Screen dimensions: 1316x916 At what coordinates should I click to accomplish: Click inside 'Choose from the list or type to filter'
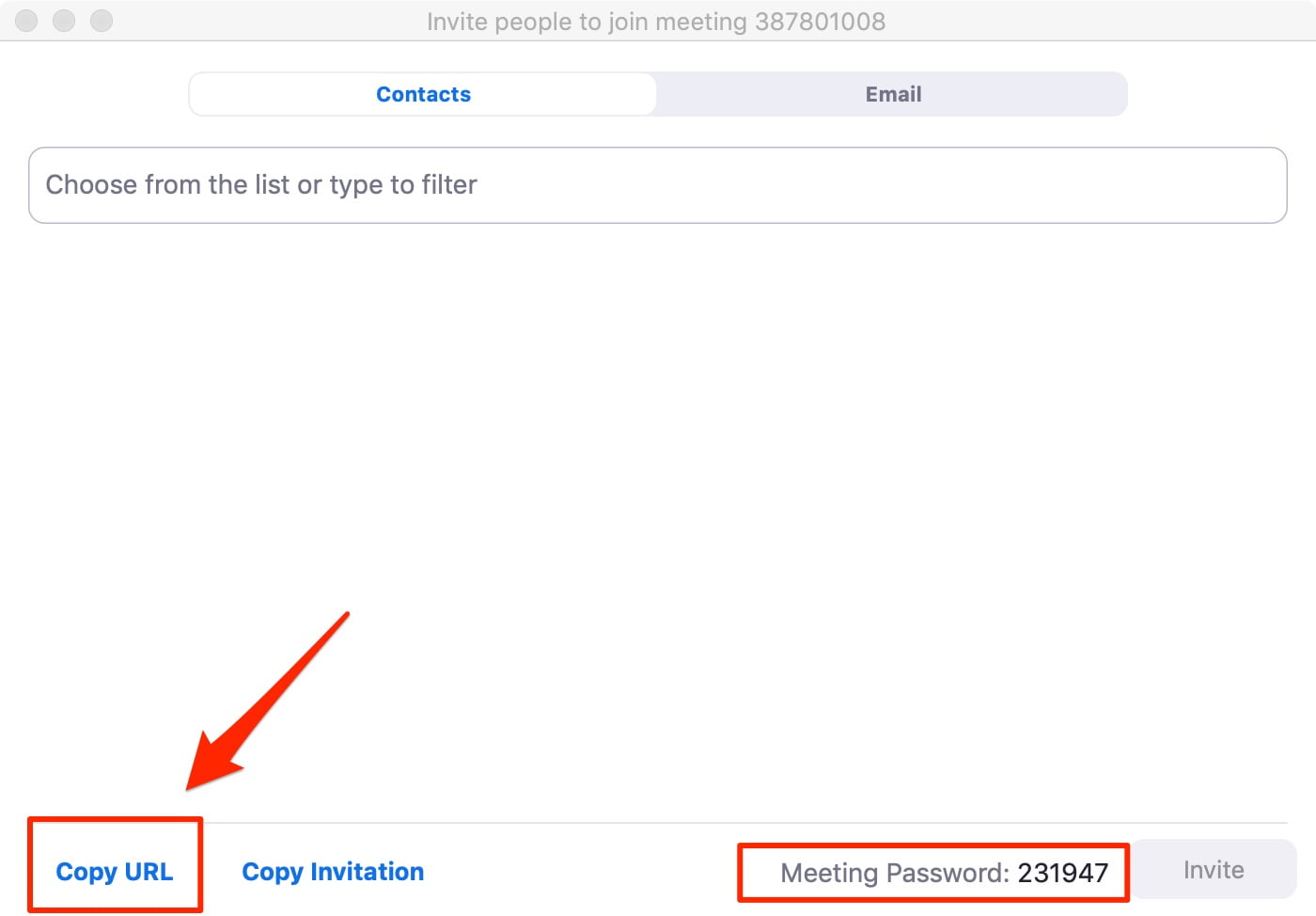click(658, 184)
